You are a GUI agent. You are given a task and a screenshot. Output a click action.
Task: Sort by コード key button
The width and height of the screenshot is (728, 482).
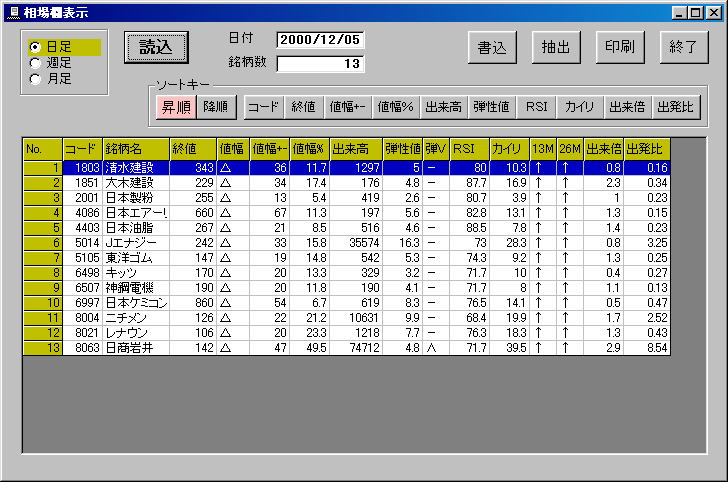coord(264,107)
